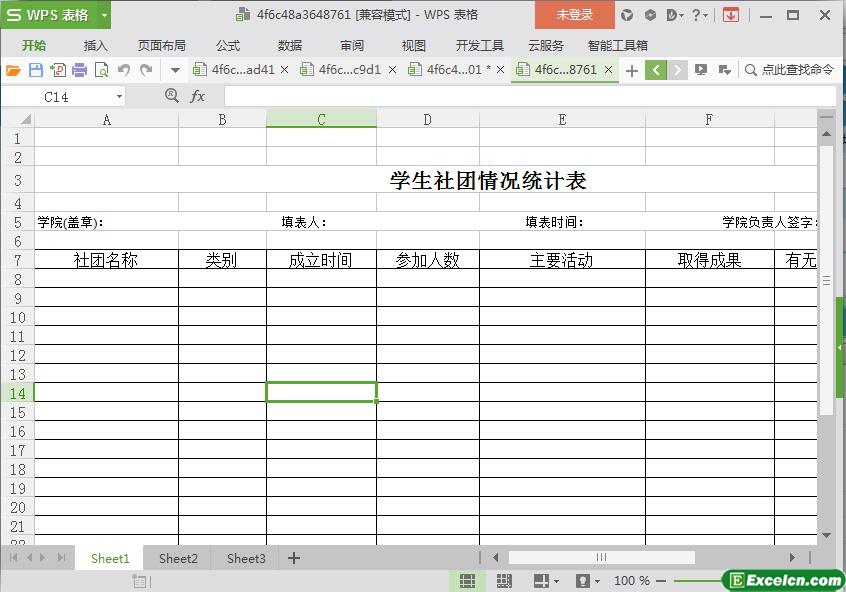Select row 14 header
846x592 pixels.
click(17, 393)
